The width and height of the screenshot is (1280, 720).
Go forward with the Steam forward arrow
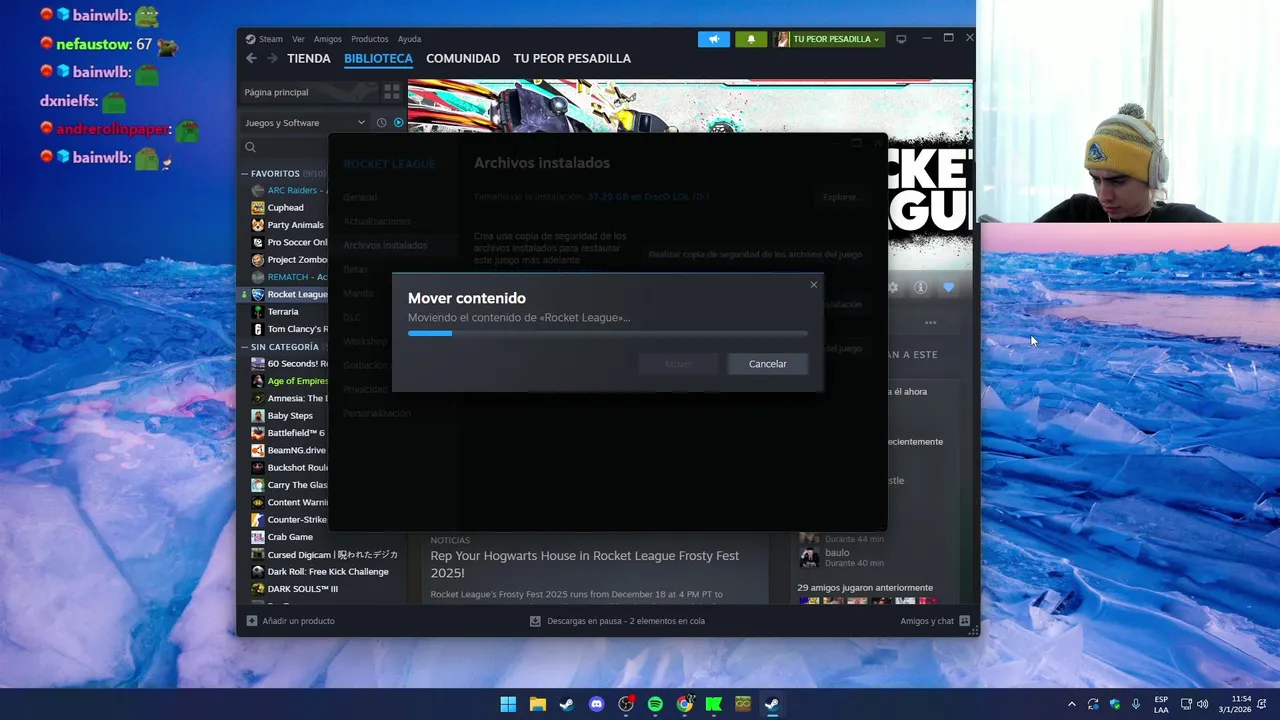point(272,58)
